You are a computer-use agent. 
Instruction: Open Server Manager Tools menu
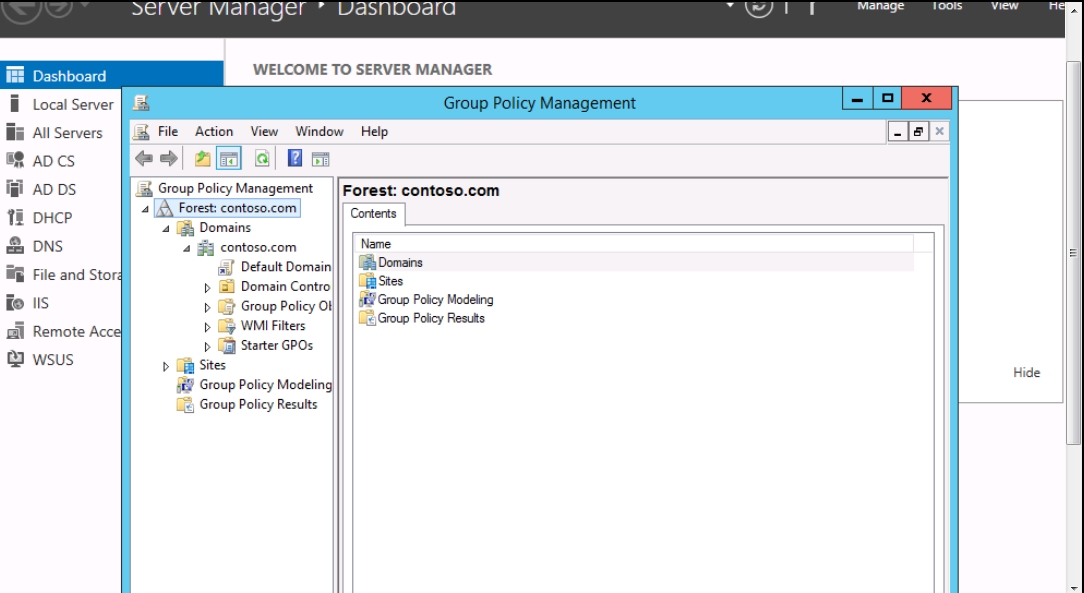click(946, 6)
